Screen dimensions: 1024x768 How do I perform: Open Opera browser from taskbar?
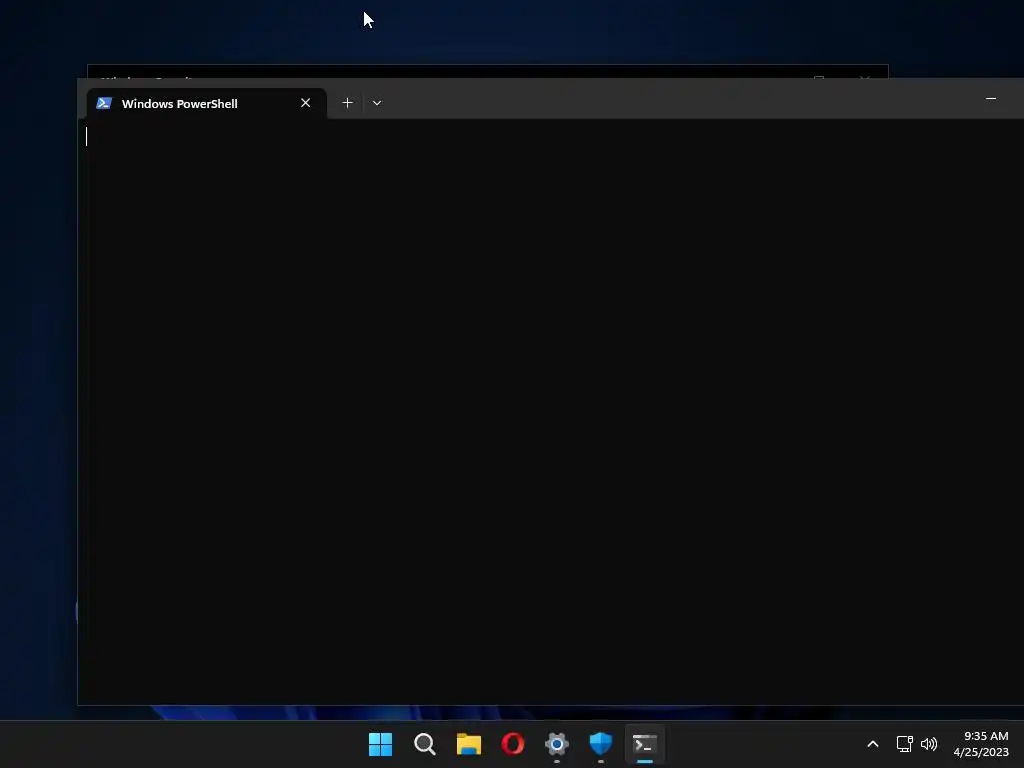pos(513,744)
